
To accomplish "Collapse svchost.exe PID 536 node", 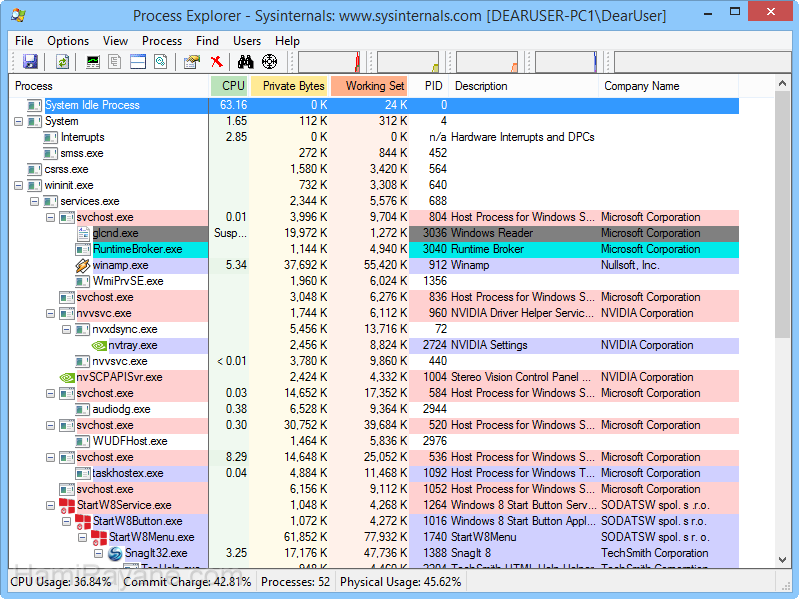I will [50, 457].
